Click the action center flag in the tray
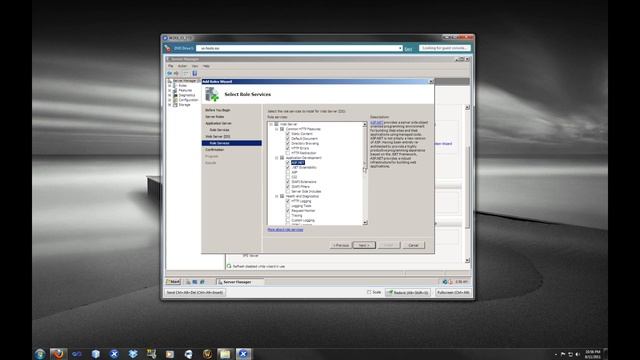This screenshot has height=360, width=640. [x=563, y=354]
